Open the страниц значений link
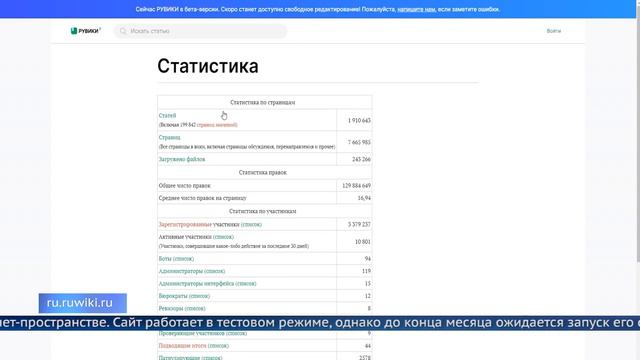This screenshot has height=360, width=640. [217, 124]
